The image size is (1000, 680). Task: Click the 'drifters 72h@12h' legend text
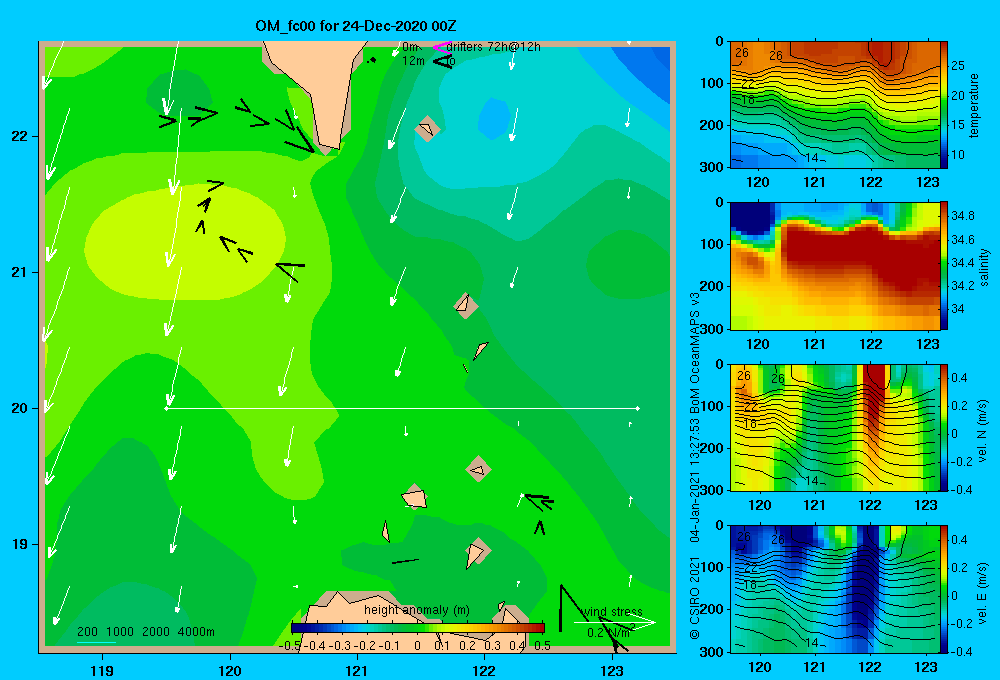point(493,47)
